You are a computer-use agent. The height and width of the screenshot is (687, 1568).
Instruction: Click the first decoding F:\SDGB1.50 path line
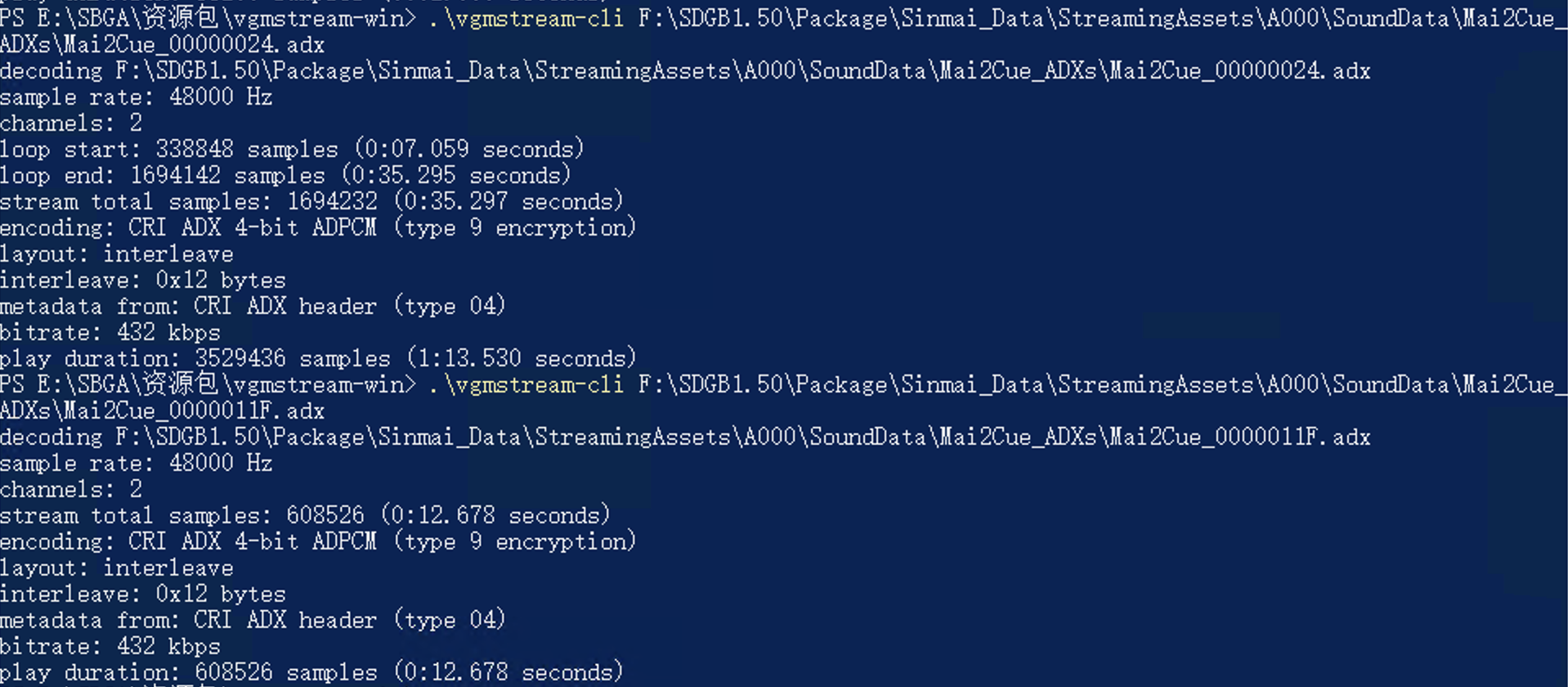[685, 70]
